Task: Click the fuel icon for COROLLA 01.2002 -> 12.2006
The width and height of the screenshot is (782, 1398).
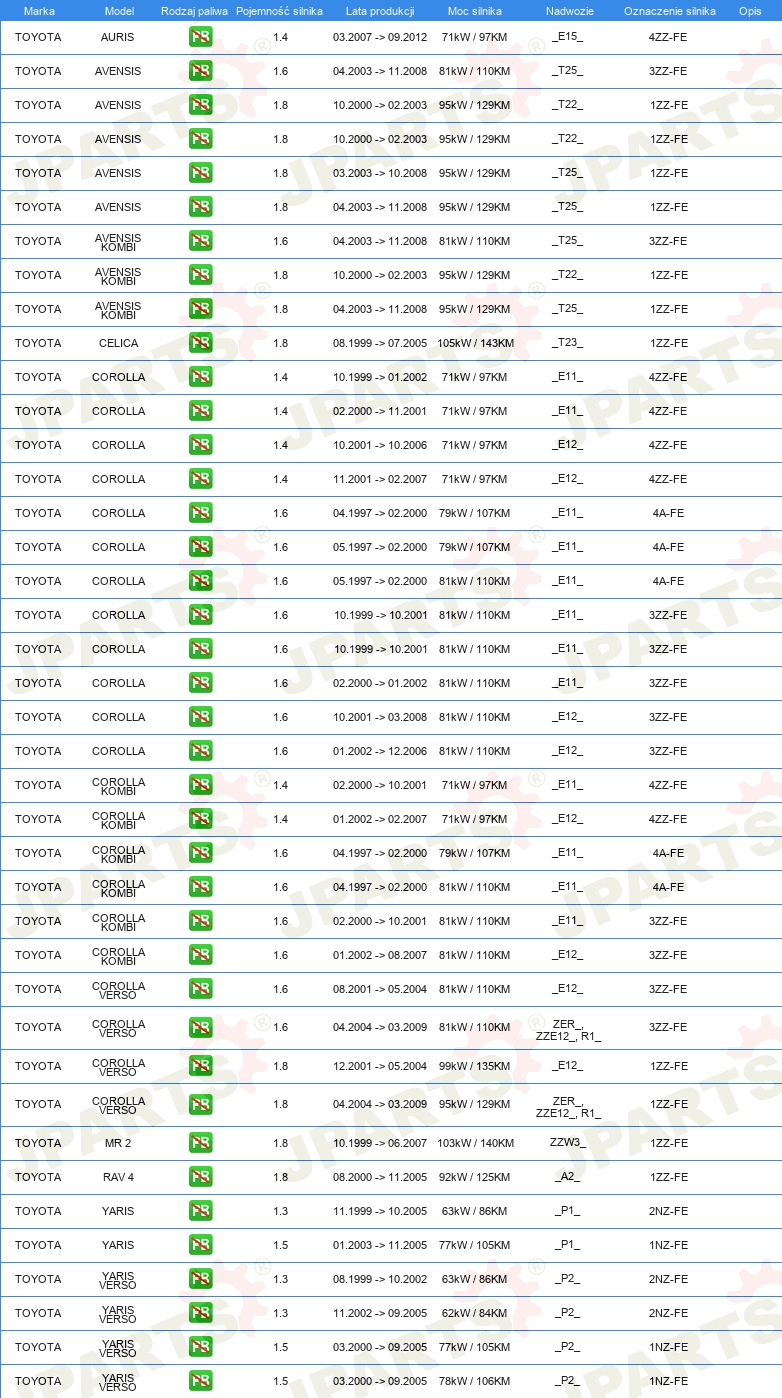Action: [200, 751]
